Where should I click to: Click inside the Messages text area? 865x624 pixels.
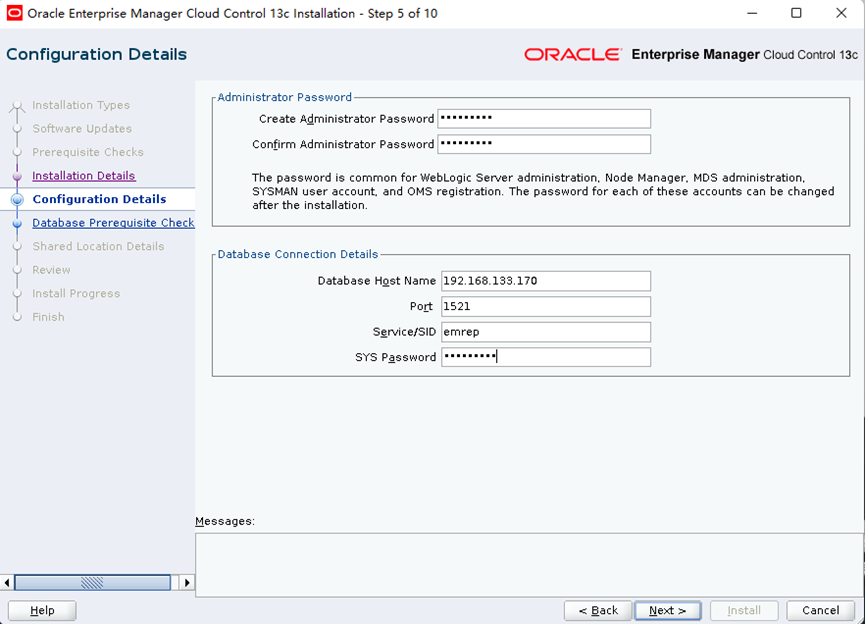click(x=529, y=564)
